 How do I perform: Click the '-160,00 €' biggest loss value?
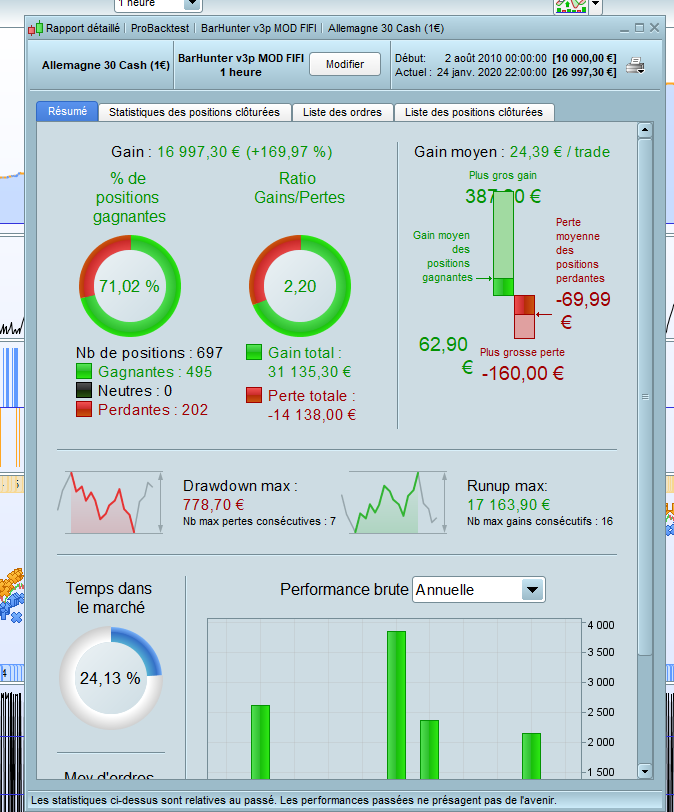522,373
